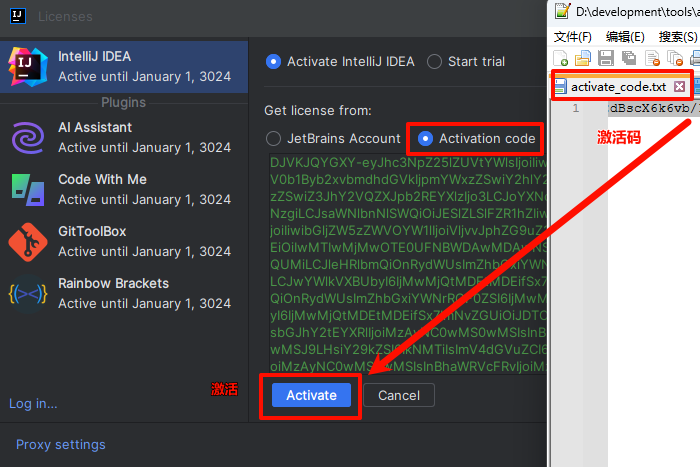700x467 pixels.
Task: Click the Rainbow Brackets plugin icon
Action: click(27, 293)
